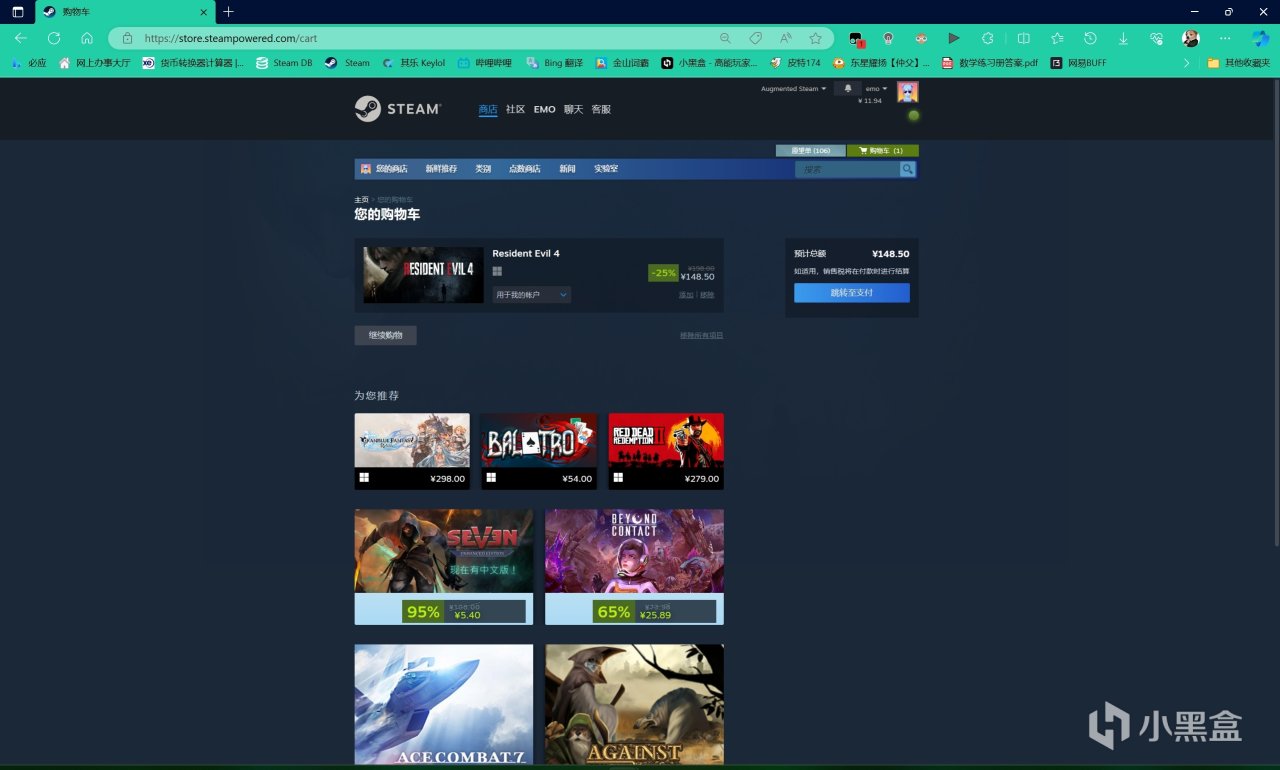Open browser history clock icon
Screen dimensions: 1280x770
(x=1090, y=38)
